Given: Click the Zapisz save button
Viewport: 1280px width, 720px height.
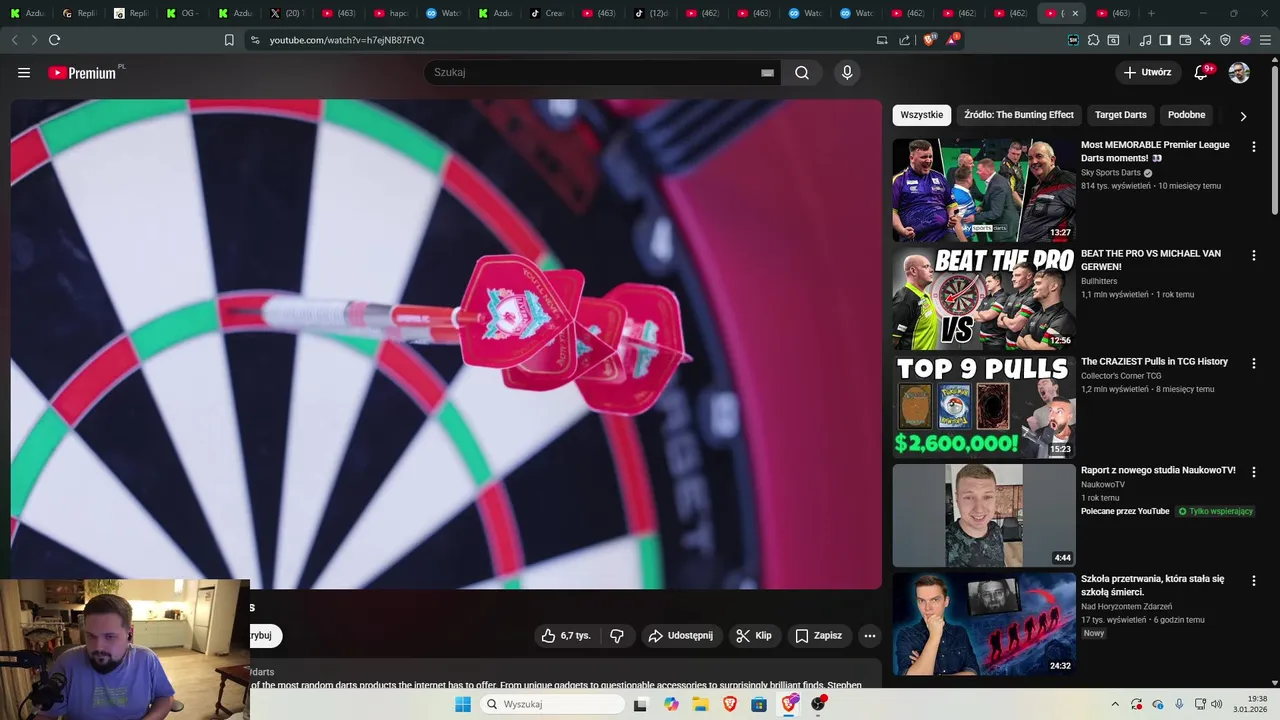Looking at the screenshot, I should (x=818, y=635).
